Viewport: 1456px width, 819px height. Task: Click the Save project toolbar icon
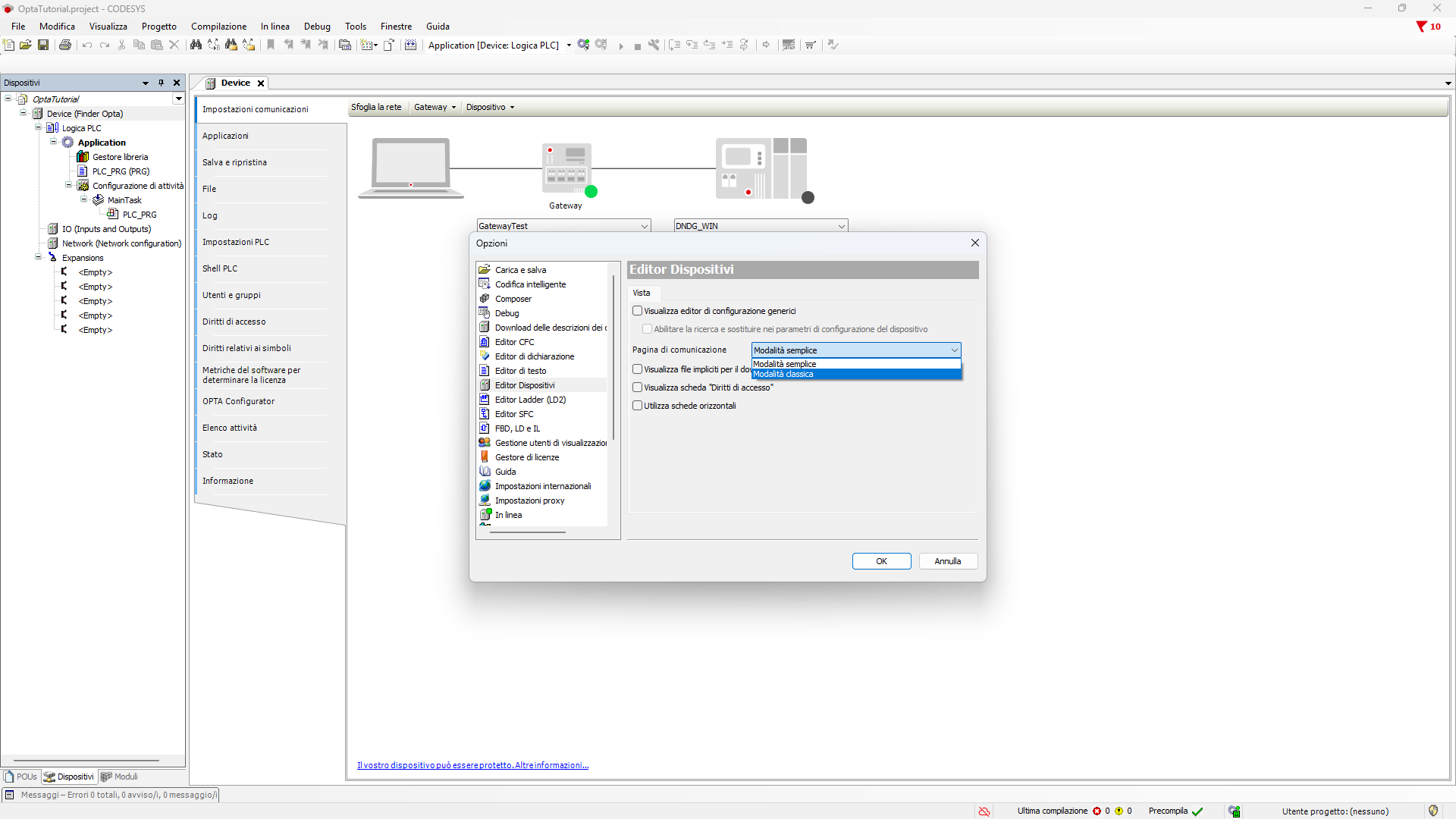coord(43,45)
